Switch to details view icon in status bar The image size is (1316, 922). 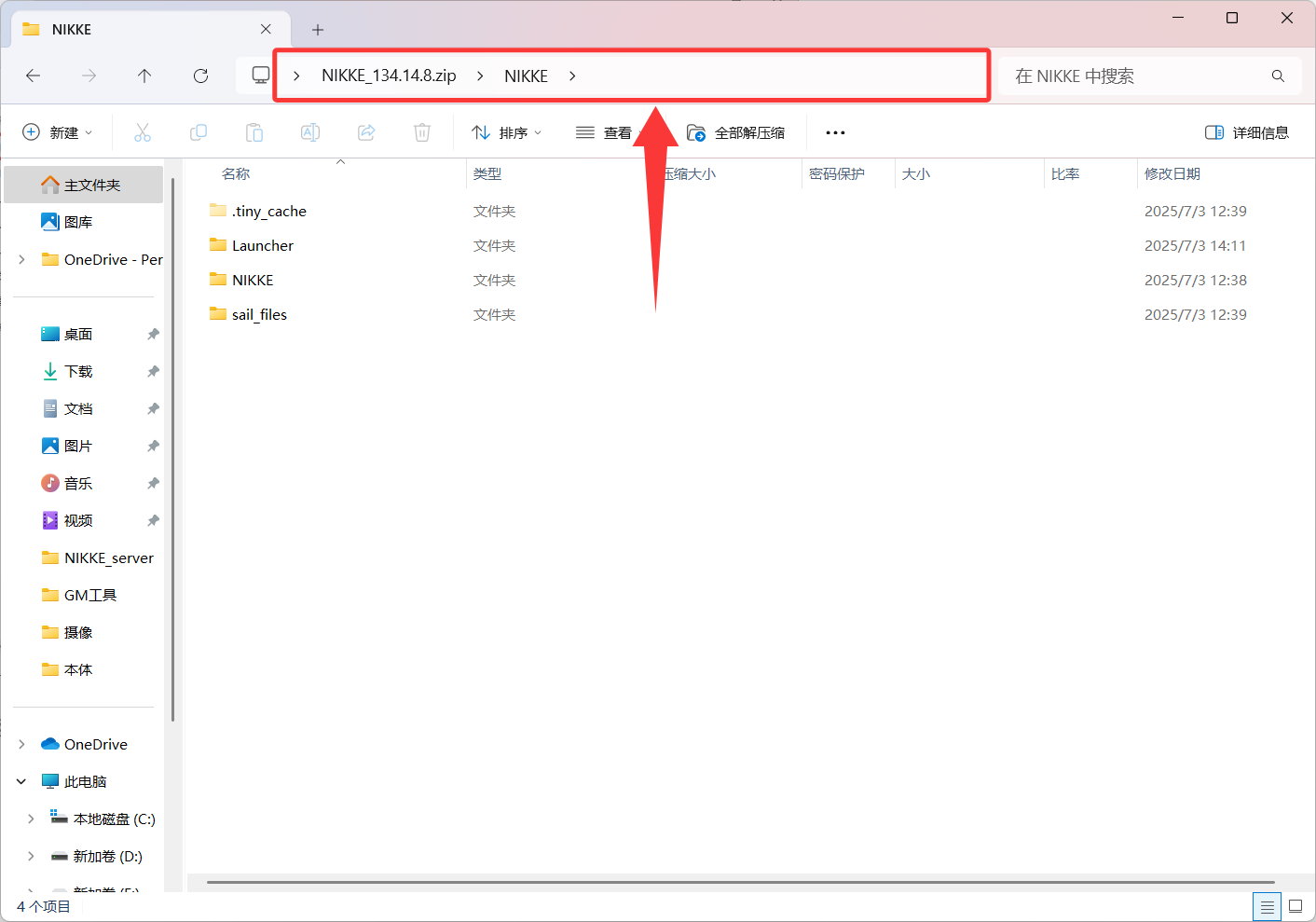pyautogui.click(x=1267, y=906)
